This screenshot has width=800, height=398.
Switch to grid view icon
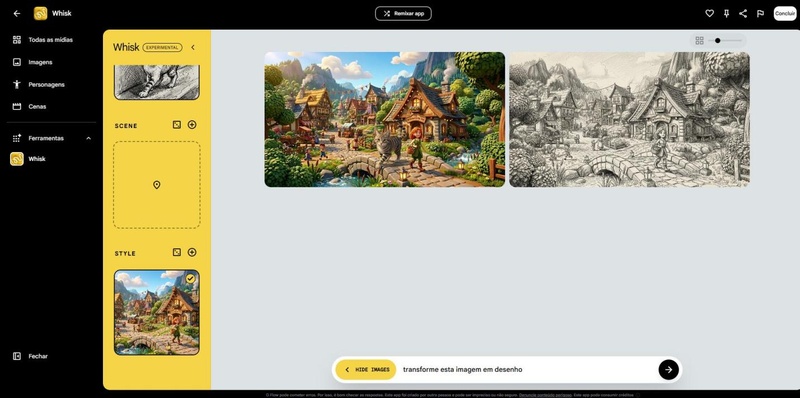click(x=699, y=40)
